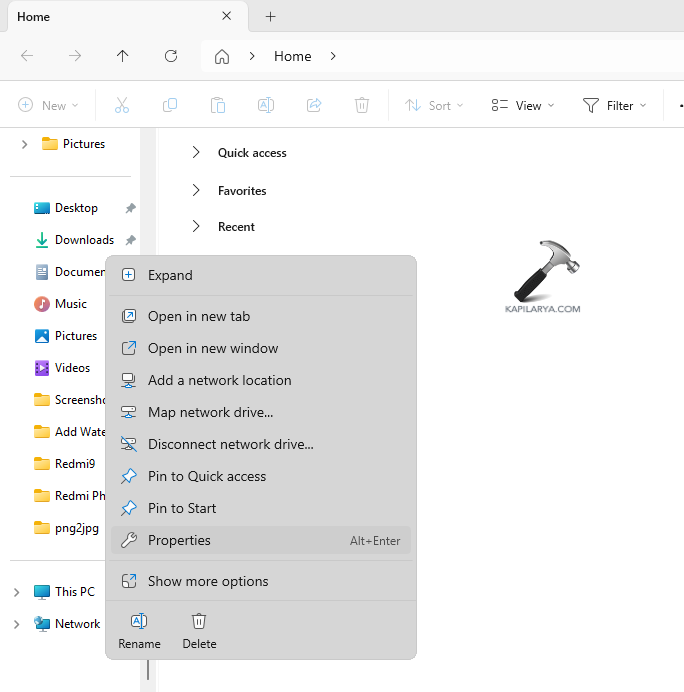Click the Share icon in toolbar
Image resolution: width=684 pixels, height=692 pixels.
[x=314, y=105]
